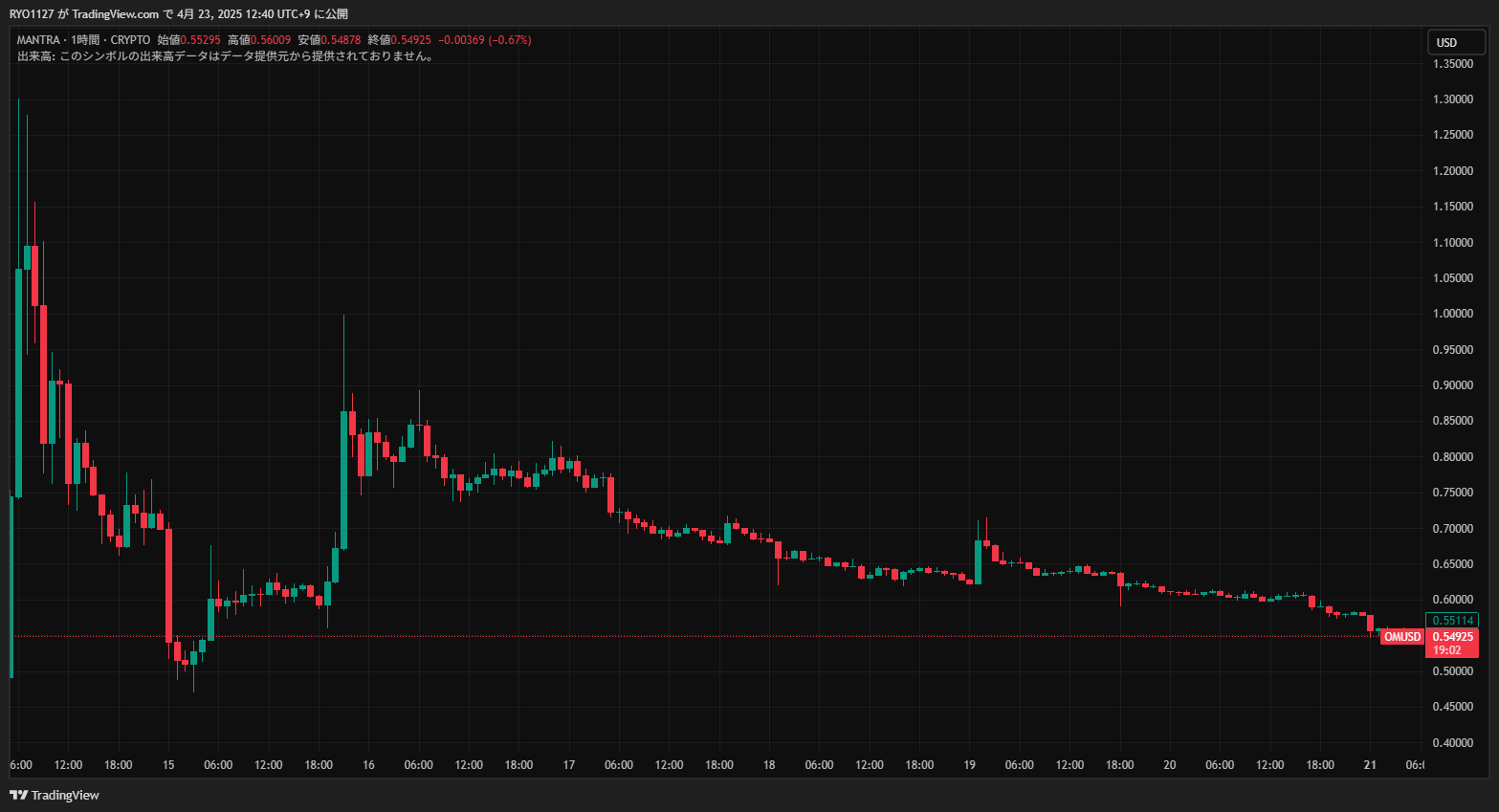The image size is (1499, 812).
Task: Click the 終値 close value 0.54925 in legend
Action: (411, 40)
